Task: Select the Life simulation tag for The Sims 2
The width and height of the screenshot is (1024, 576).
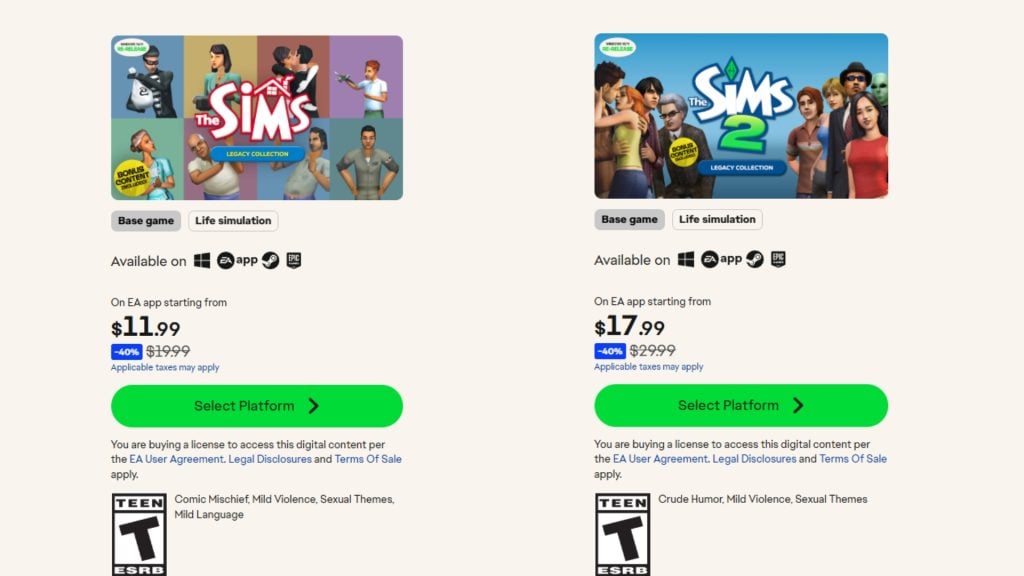Action: pos(717,219)
